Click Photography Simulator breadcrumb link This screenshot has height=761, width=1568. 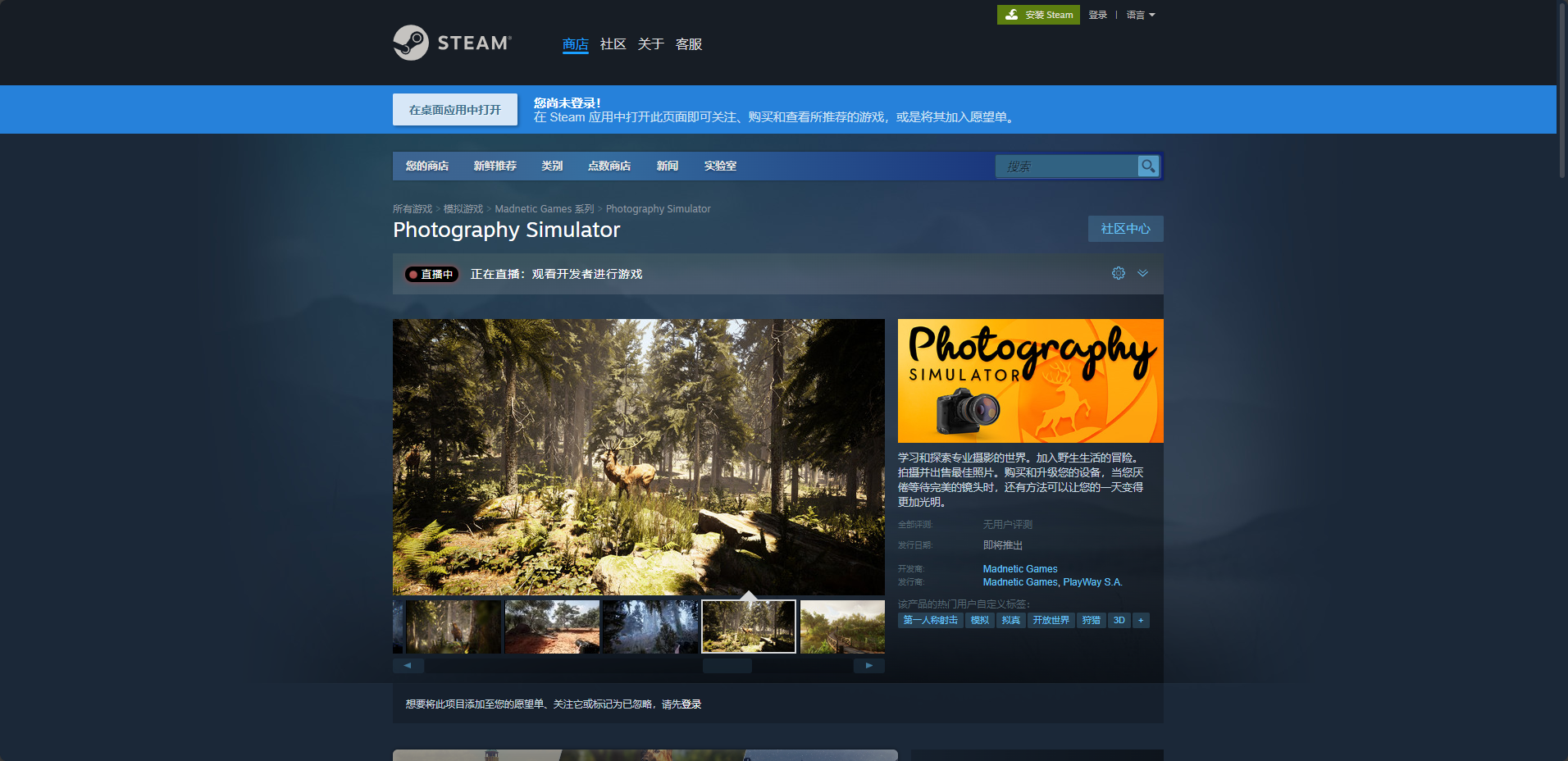[659, 209]
